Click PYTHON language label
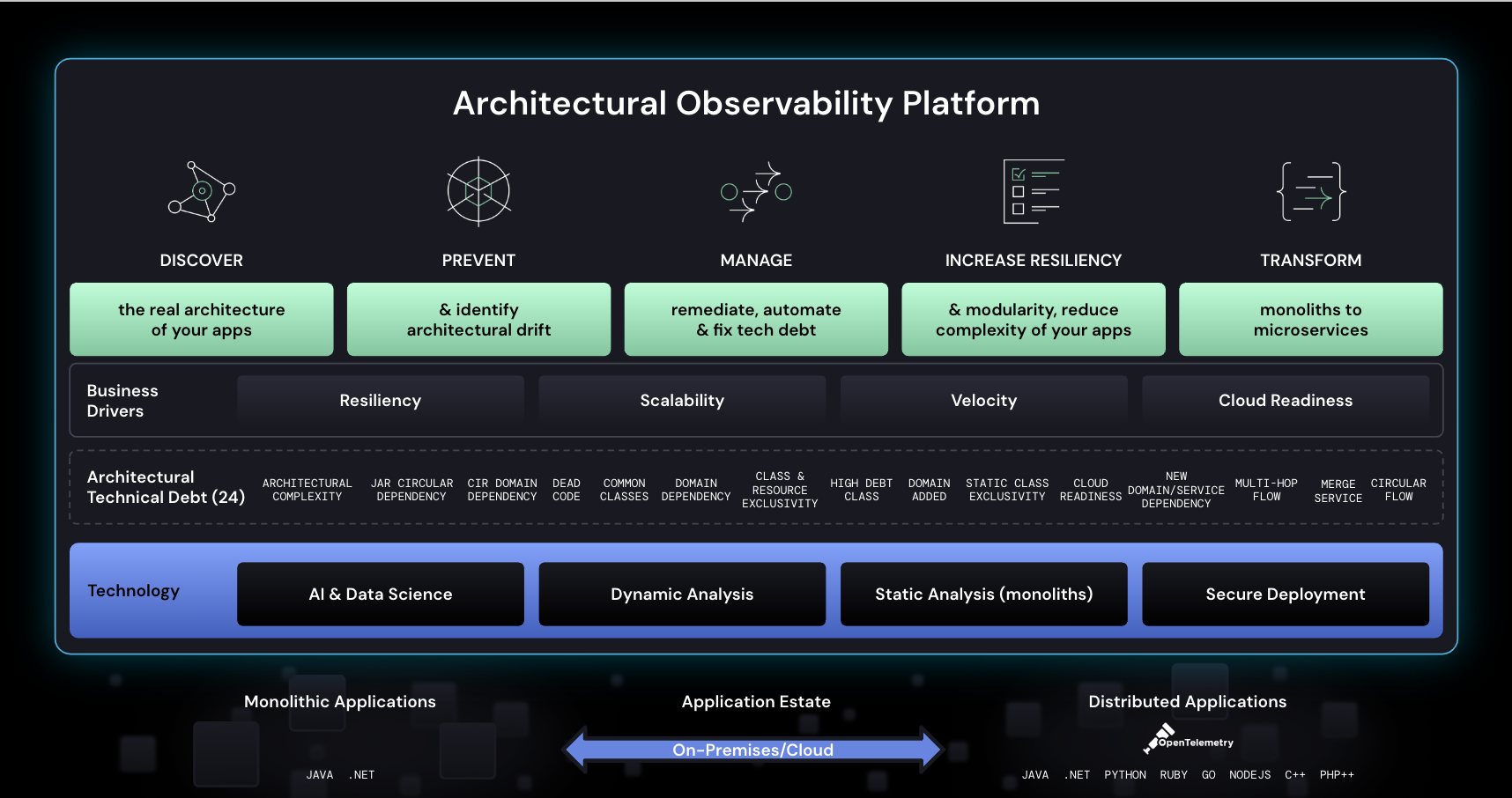This screenshot has height=798, width=1512. pos(1125,775)
